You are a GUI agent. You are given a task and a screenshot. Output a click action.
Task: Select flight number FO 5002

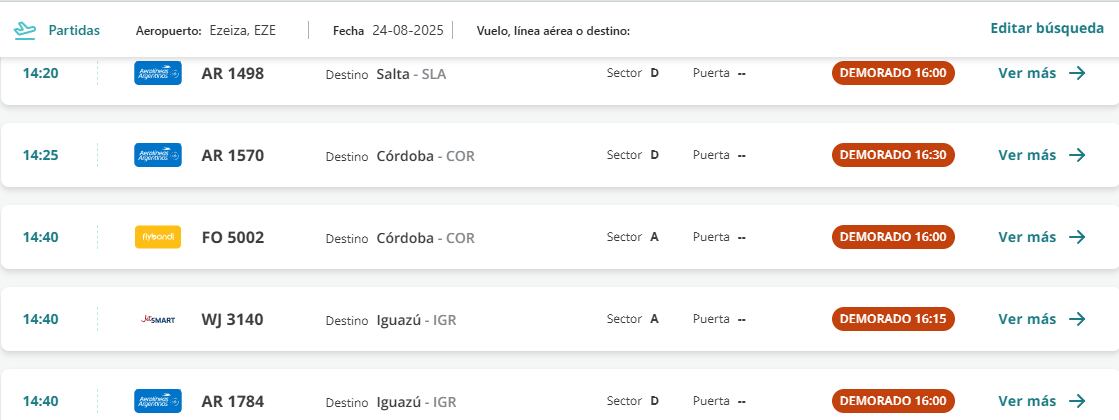(233, 237)
